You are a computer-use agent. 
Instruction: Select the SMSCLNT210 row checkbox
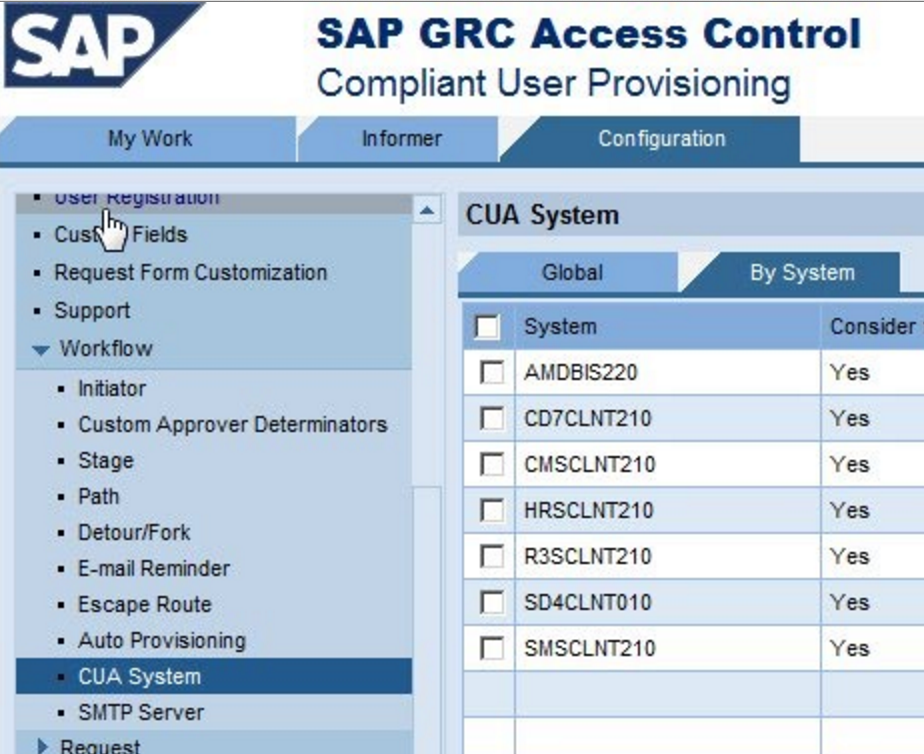click(x=491, y=649)
